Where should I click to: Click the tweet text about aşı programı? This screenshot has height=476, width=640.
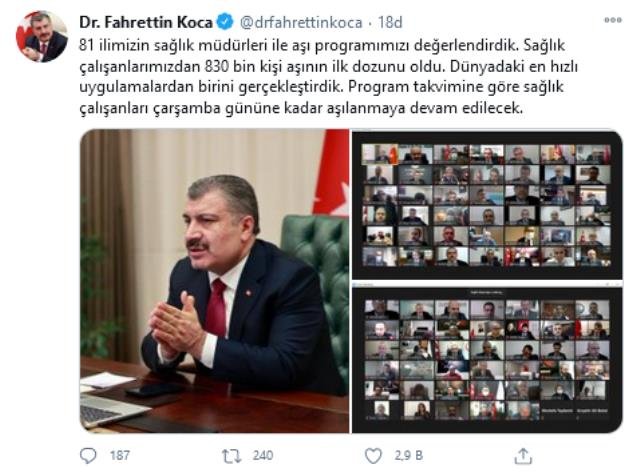point(329,76)
